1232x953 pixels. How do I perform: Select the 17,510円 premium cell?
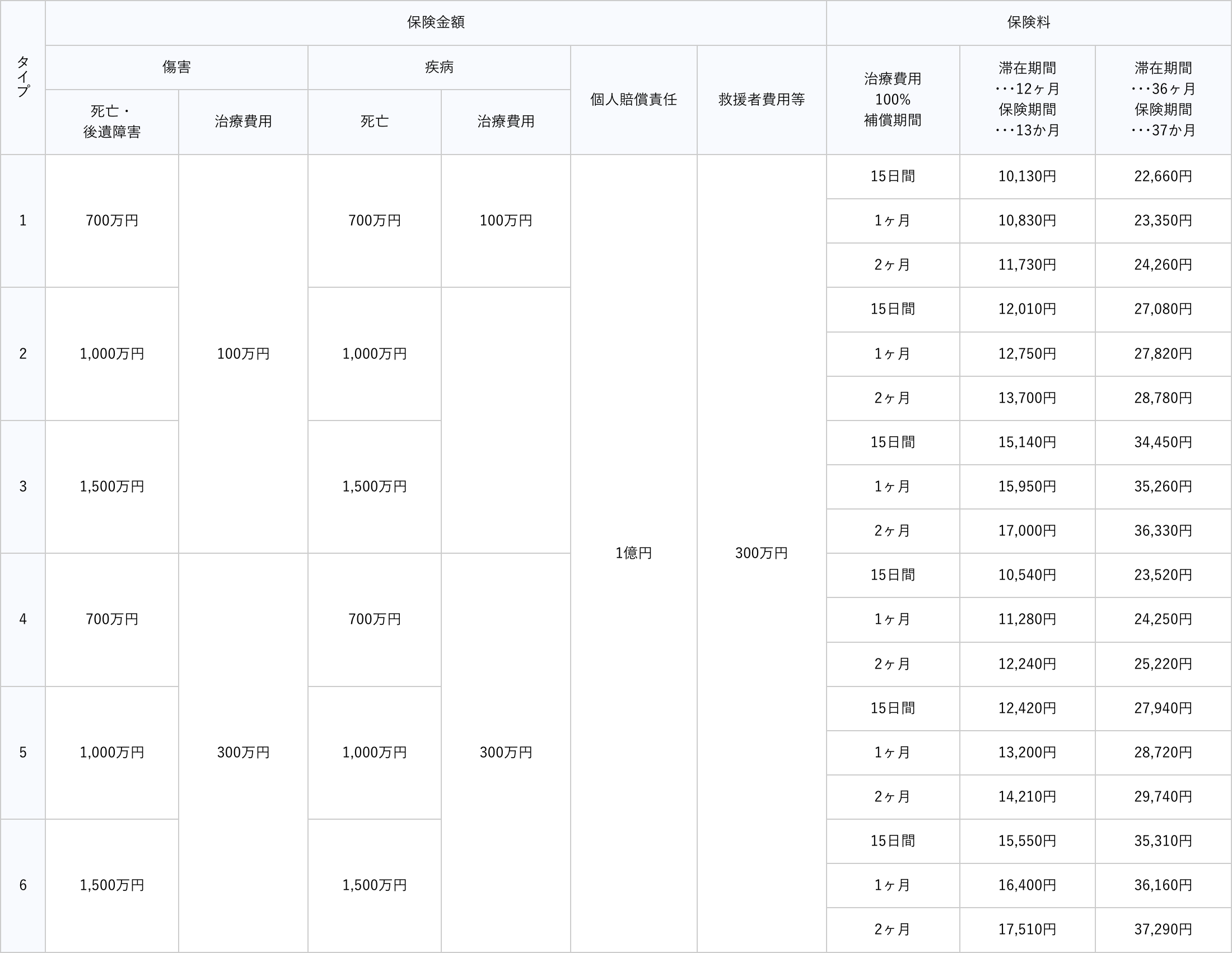[x=1027, y=929]
